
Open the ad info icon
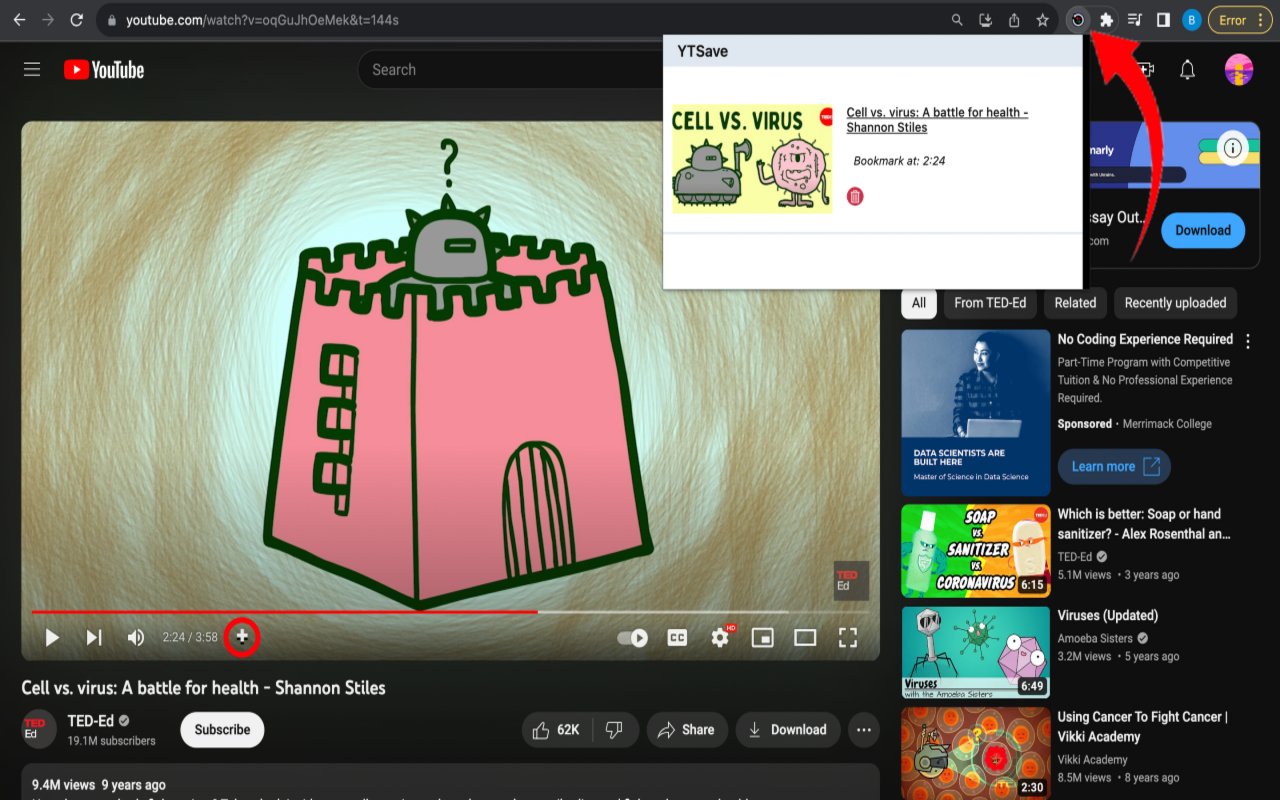point(1233,148)
